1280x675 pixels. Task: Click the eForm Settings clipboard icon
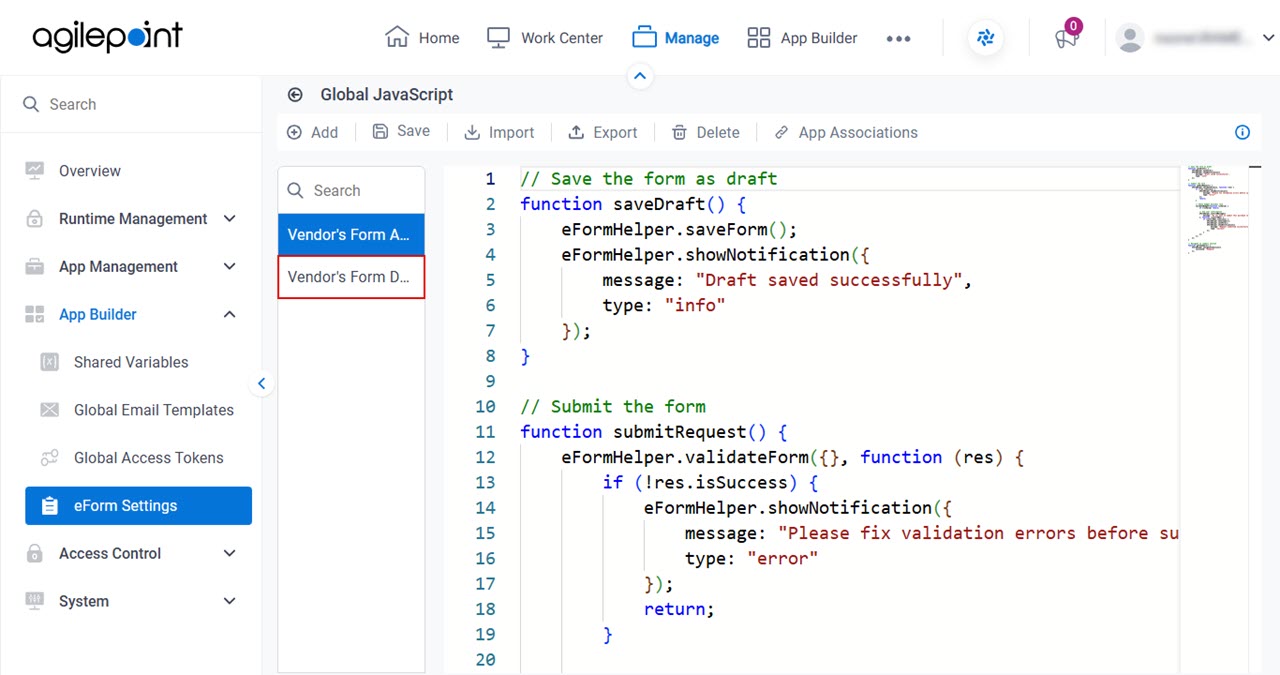click(x=49, y=506)
